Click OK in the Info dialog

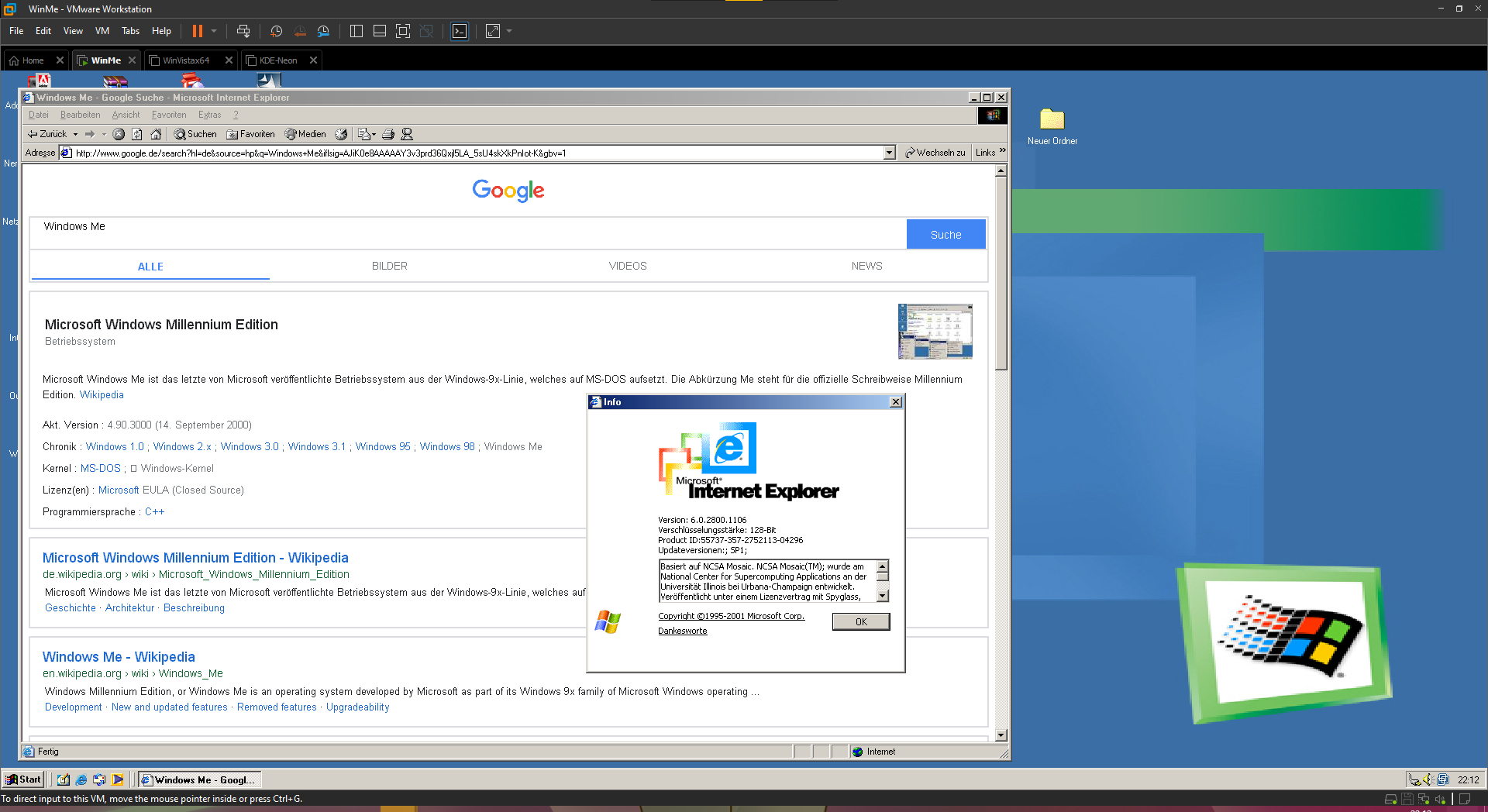click(x=861, y=621)
